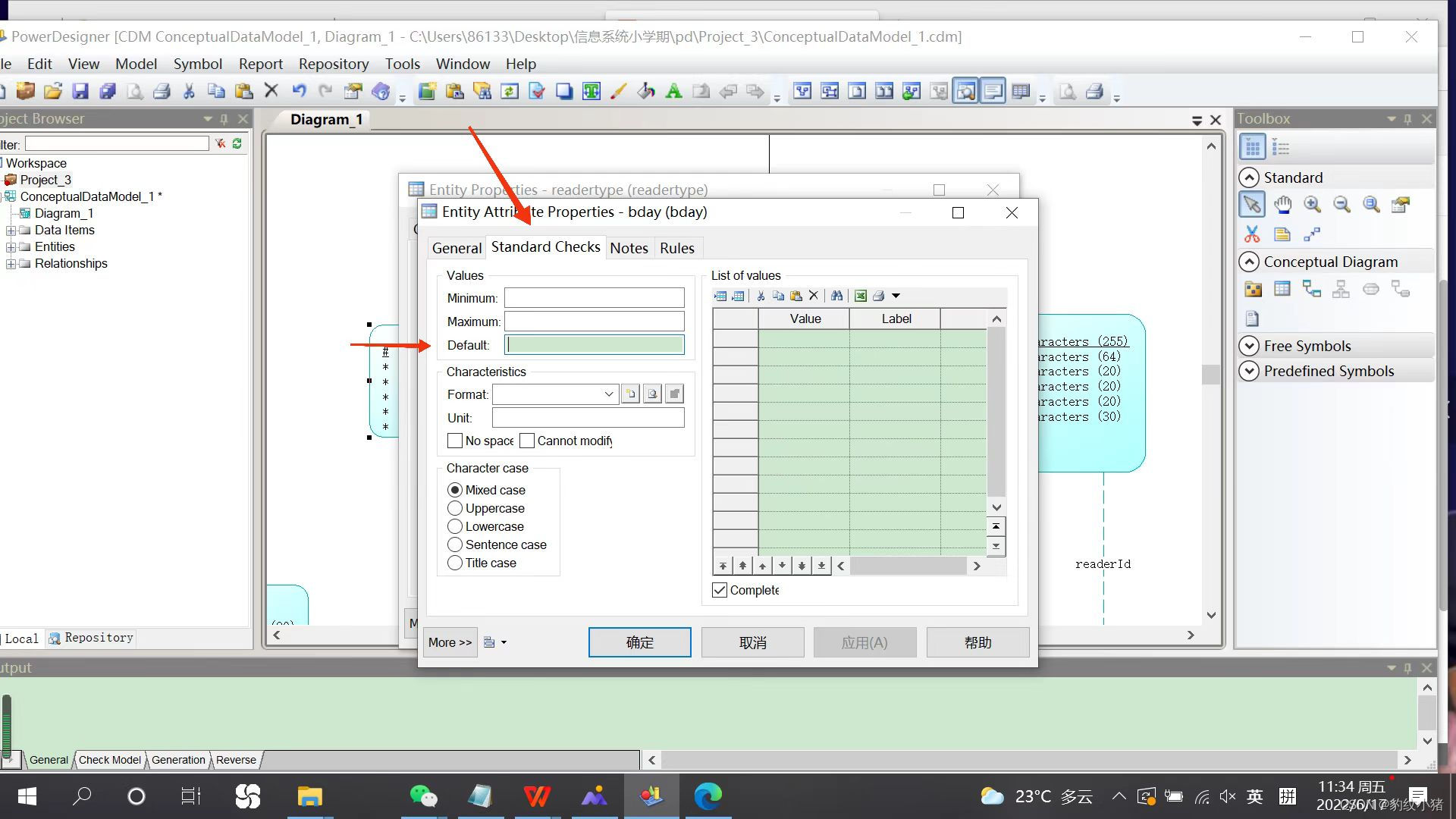Switch to the Notes tab
This screenshot has height=819, width=1456.
click(629, 248)
